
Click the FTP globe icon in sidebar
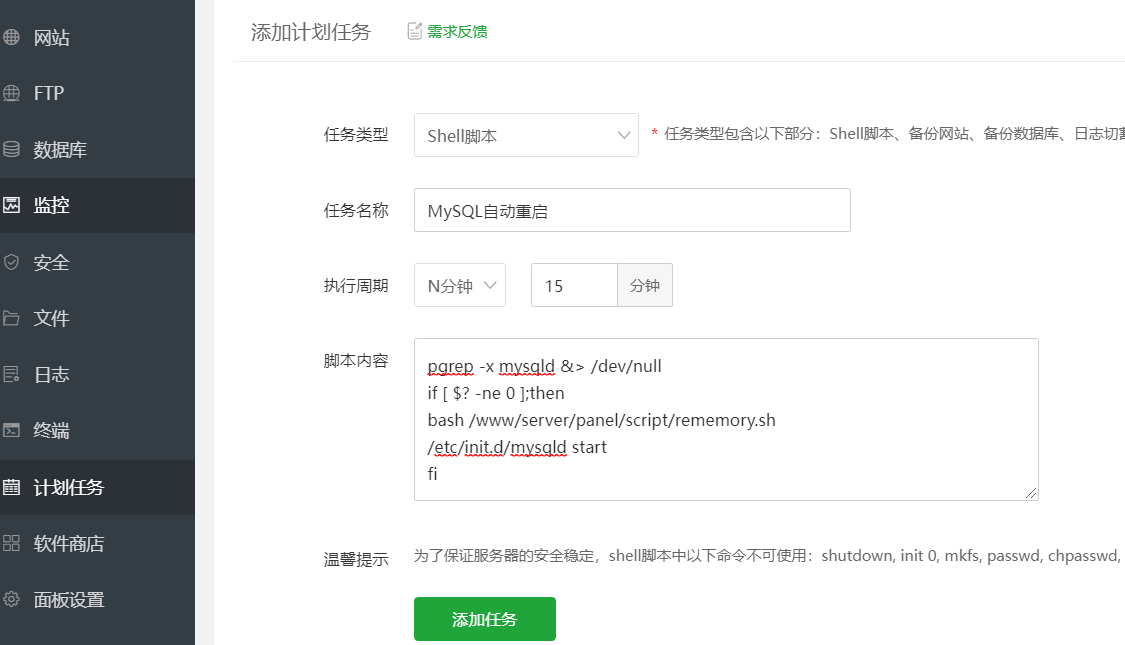pos(11,93)
